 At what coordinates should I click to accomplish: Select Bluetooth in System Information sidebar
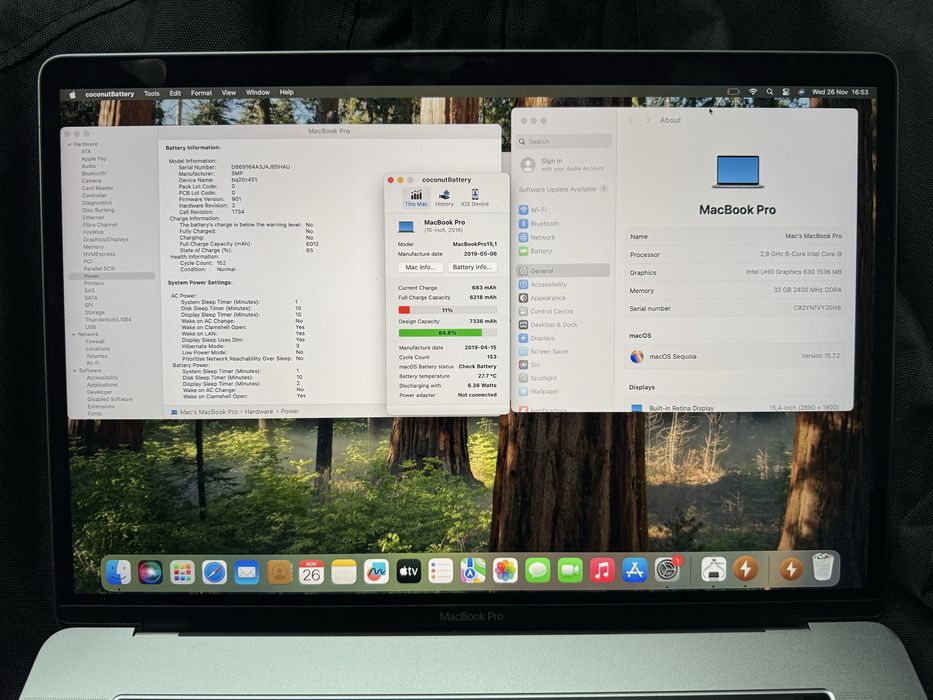[x=94, y=174]
